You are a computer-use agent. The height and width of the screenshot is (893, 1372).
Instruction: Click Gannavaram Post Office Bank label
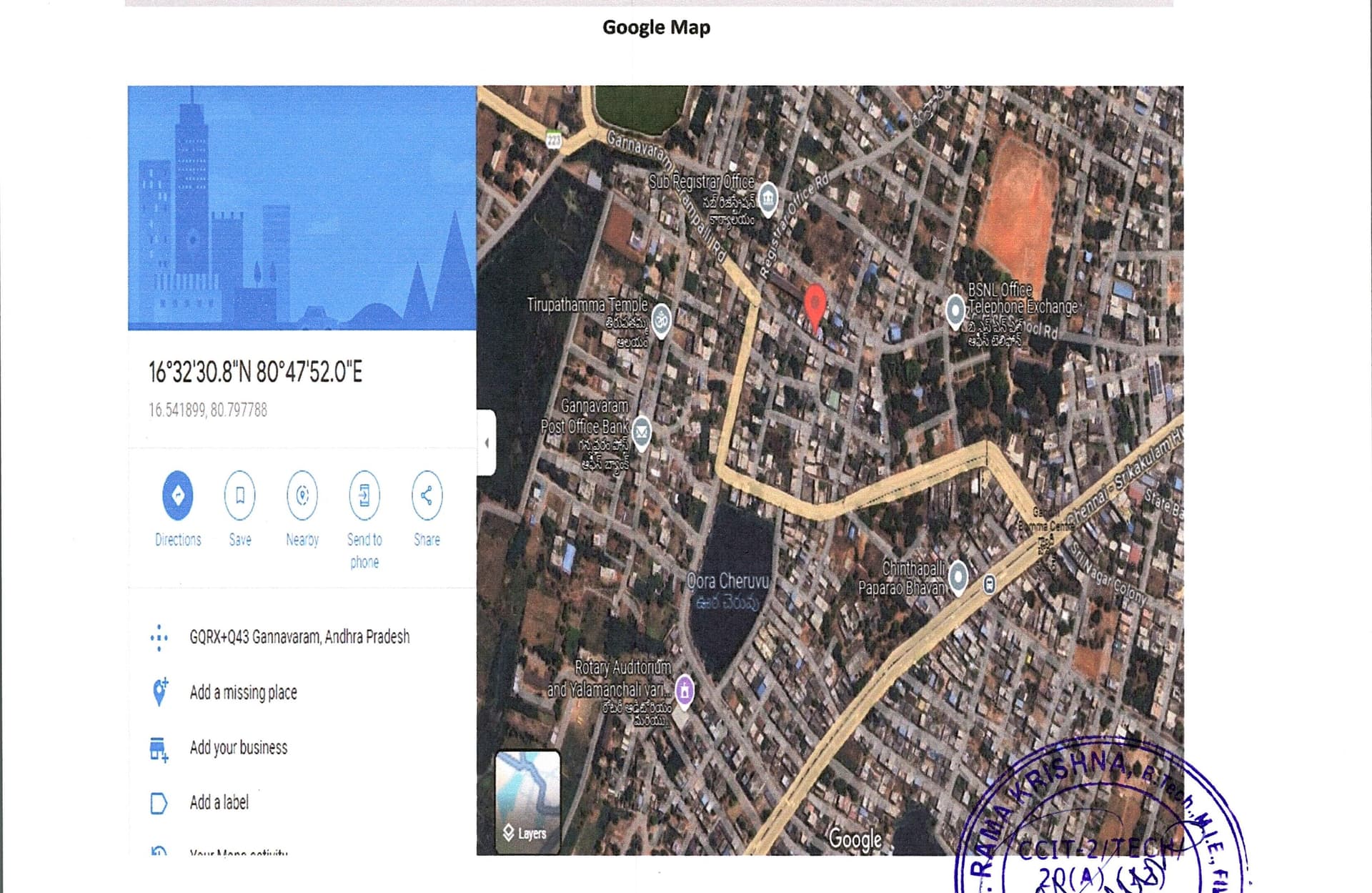click(x=585, y=416)
